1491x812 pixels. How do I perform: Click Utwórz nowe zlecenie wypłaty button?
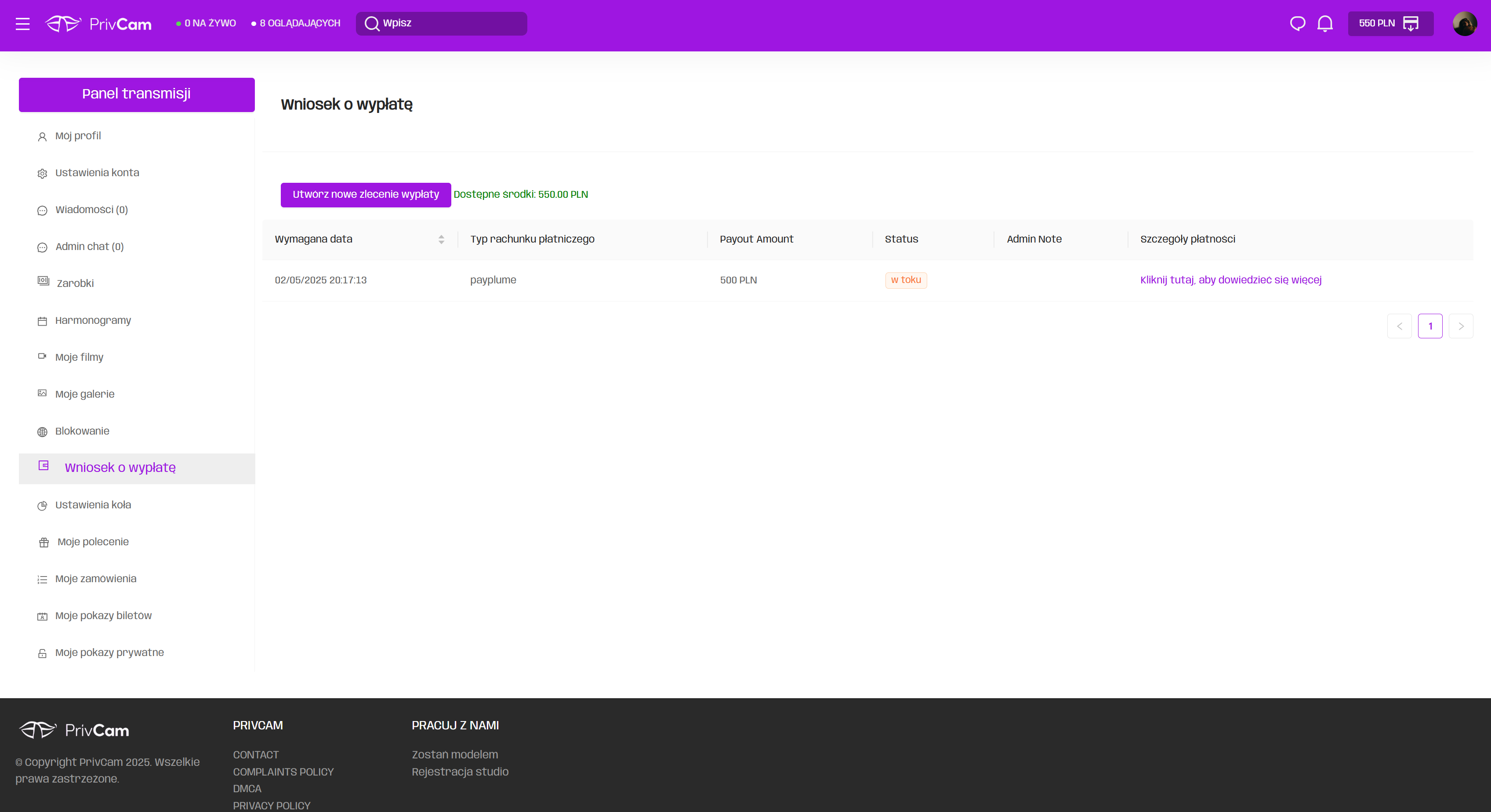(x=365, y=195)
